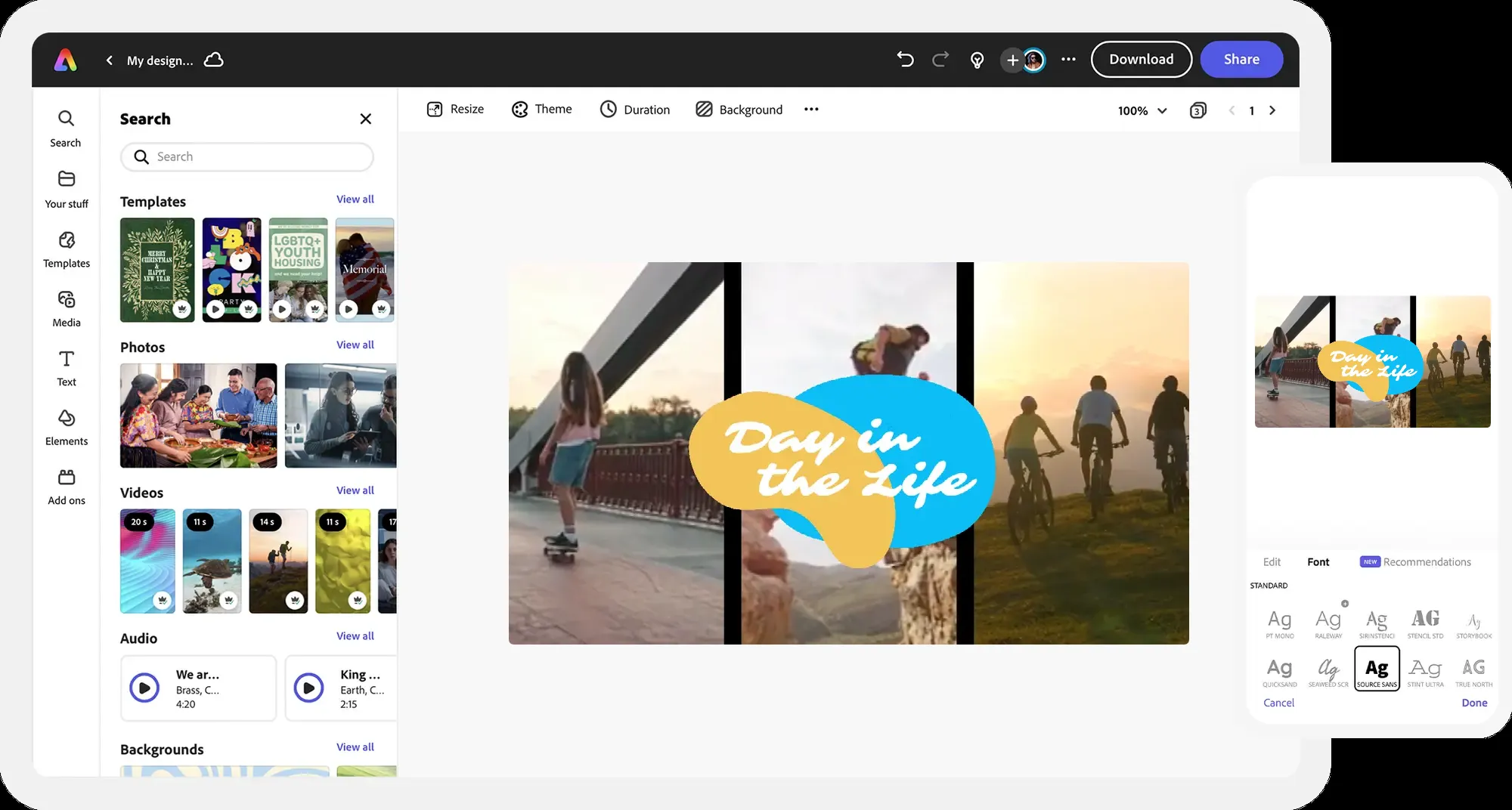The width and height of the screenshot is (1512, 810).
Task: Click the Undo arrow icon
Action: 905,60
